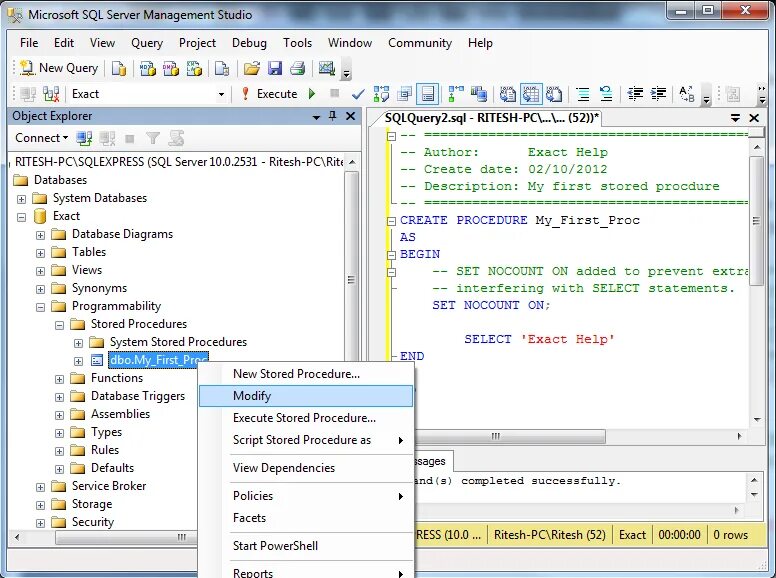Select View Dependencies in context menu

click(x=306, y=468)
